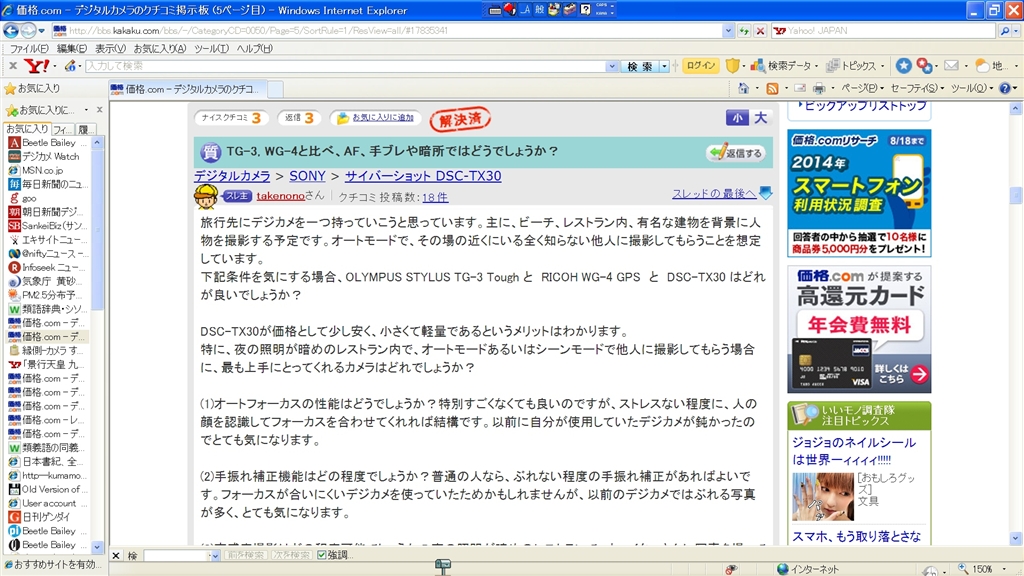This screenshot has height=576, width=1024.
Task: Jump to スレッドの最後へ link
Action: click(714, 193)
